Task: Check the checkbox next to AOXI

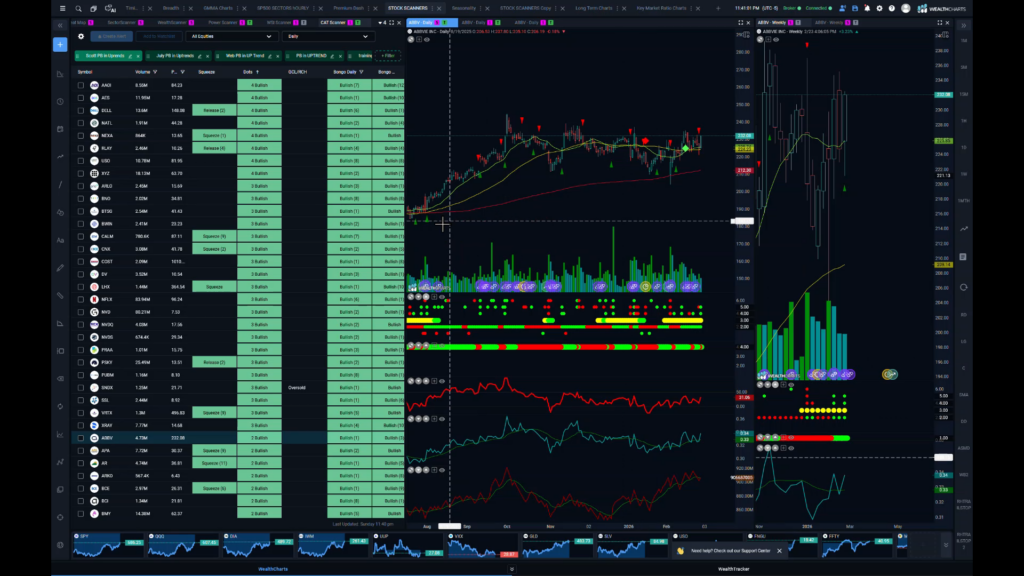Action: pyautogui.click(x=81, y=85)
